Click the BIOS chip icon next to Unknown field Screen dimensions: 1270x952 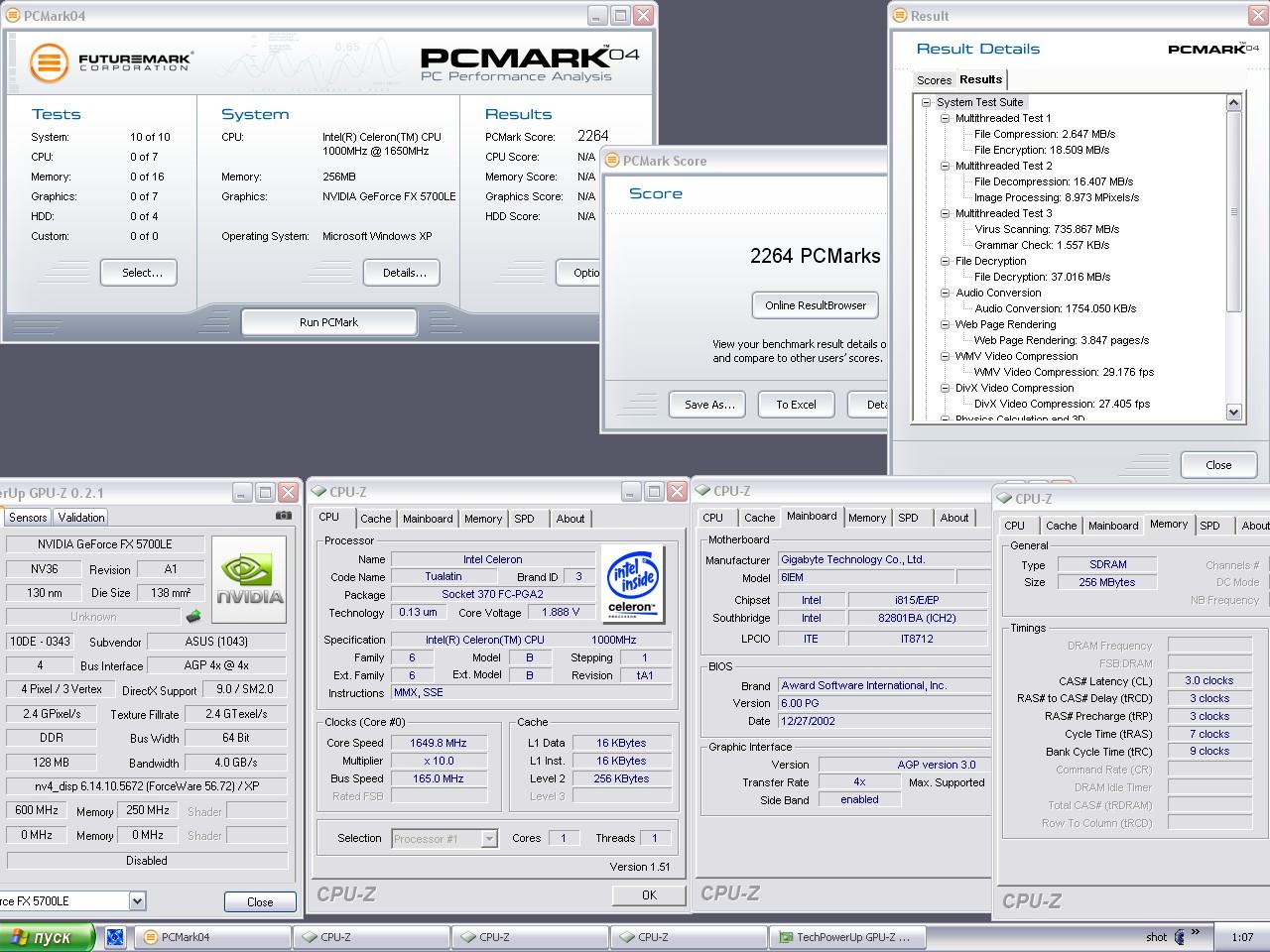193,616
